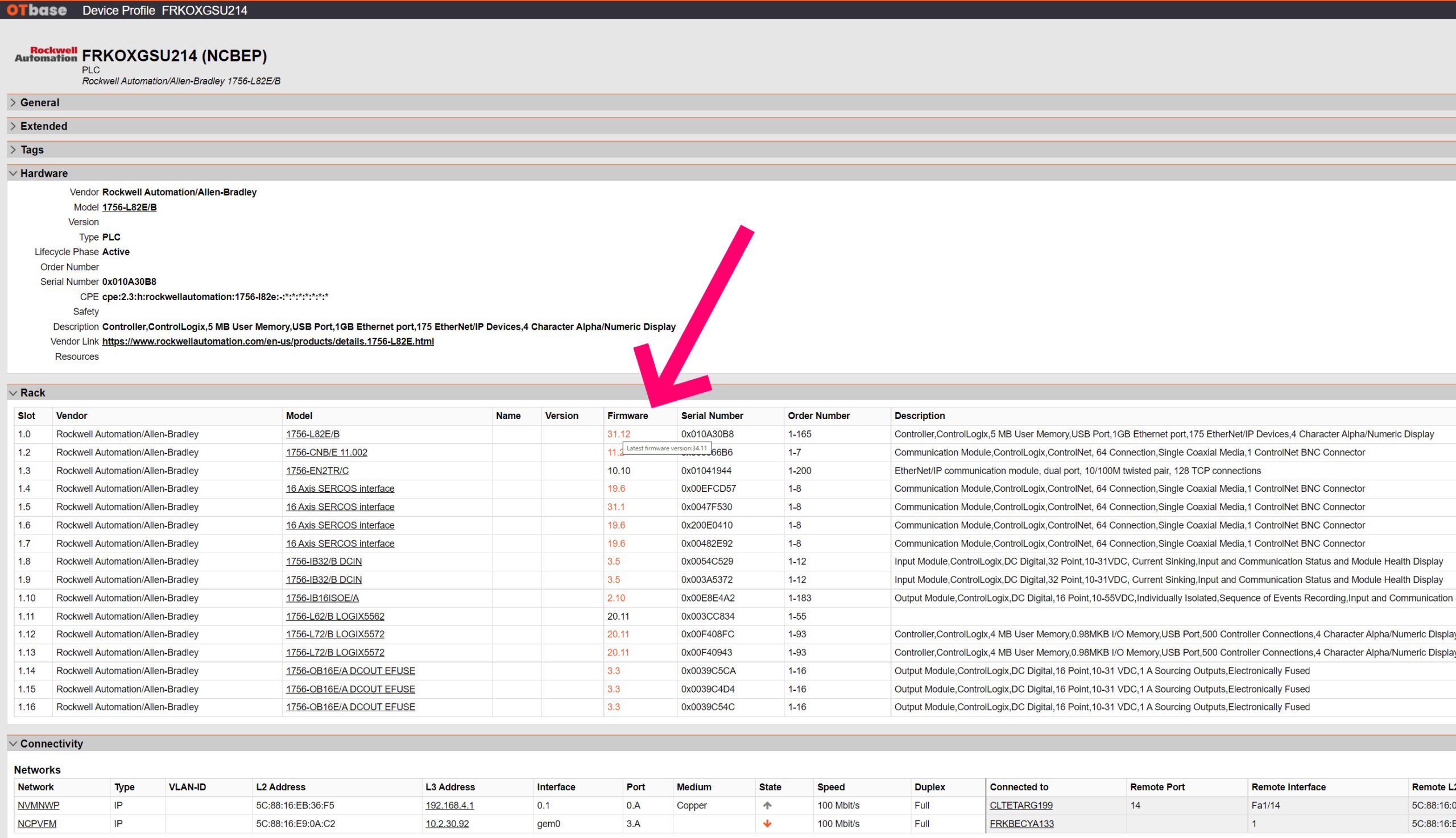Open 16 Axis SERCOS interface in slot 1.7
Image resolution: width=1456 pixels, height=838 pixels.
pyautogui.click(x=340, y=544)
